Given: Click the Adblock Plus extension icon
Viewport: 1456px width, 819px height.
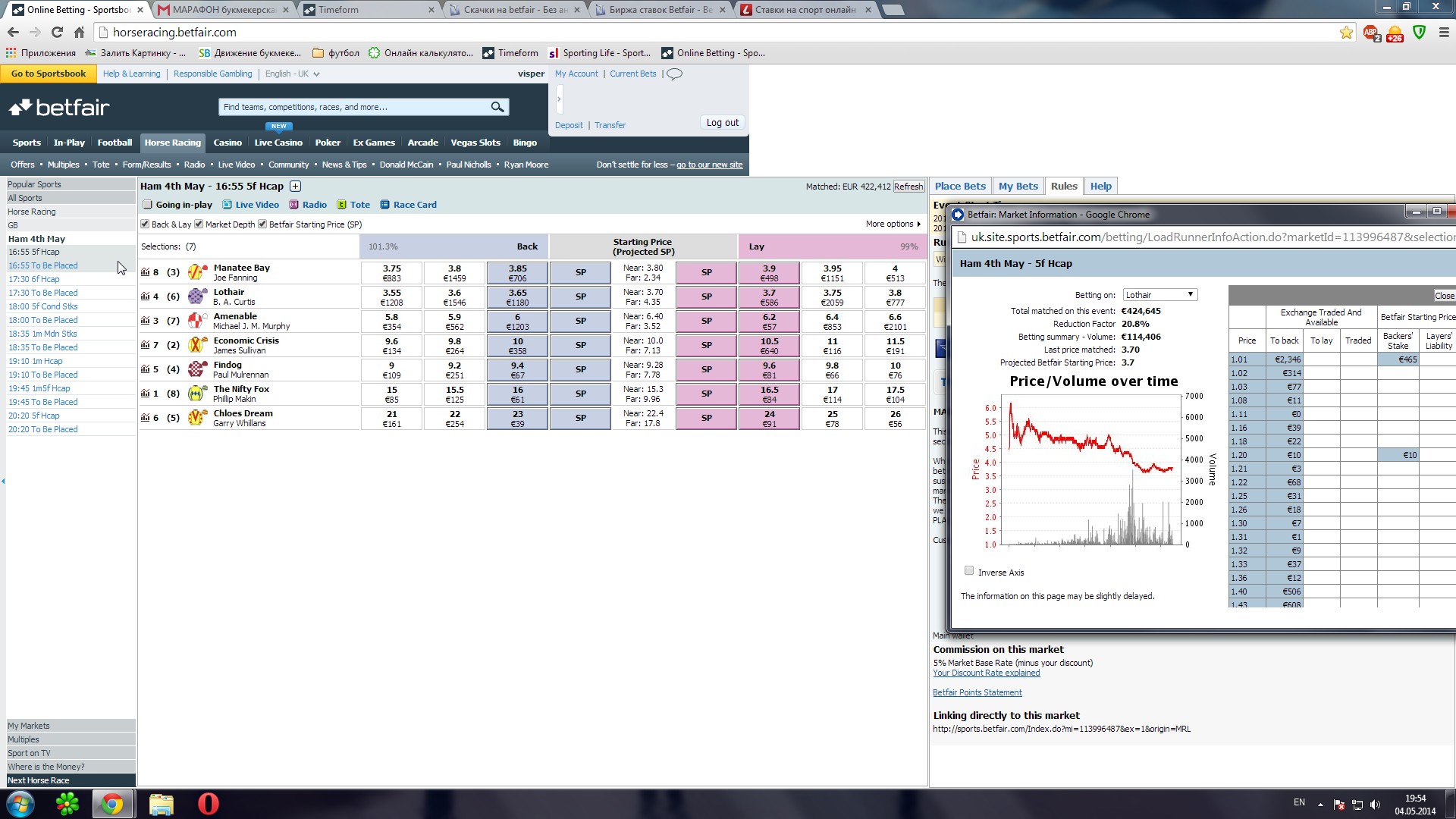Looking at the screenshot, I should [1371, 33].
